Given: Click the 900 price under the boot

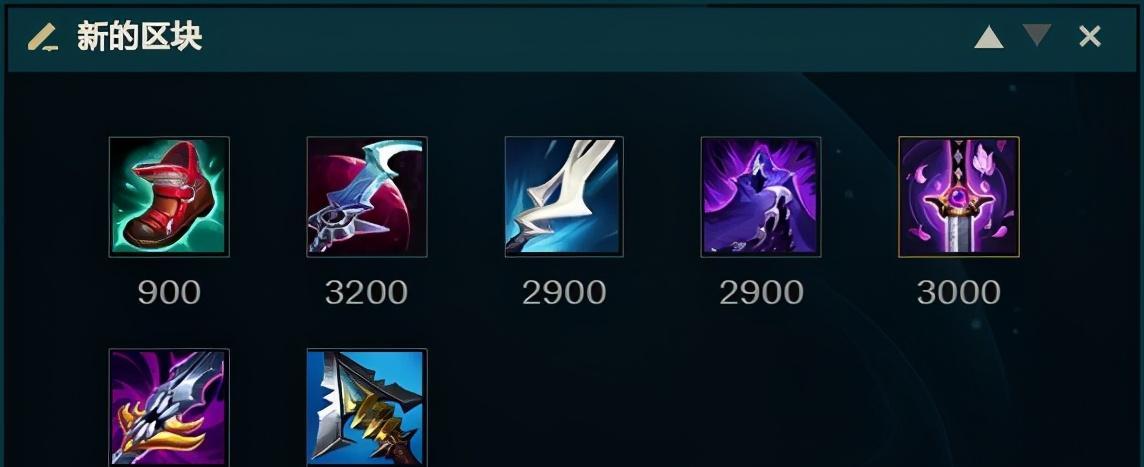Looking at the screenshot, I should point(169,293).
